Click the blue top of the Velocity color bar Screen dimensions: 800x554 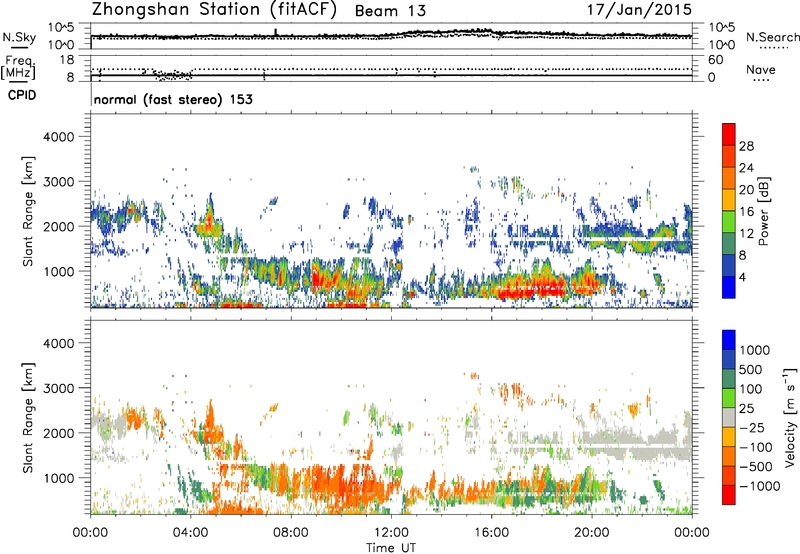729,340
